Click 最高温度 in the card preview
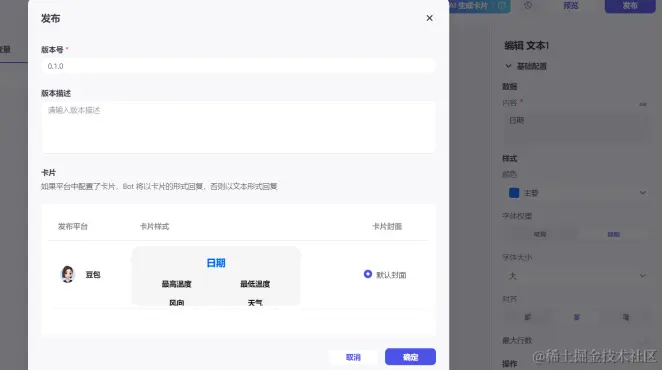The width and height of the screenshot is (663, 370). 176,284
